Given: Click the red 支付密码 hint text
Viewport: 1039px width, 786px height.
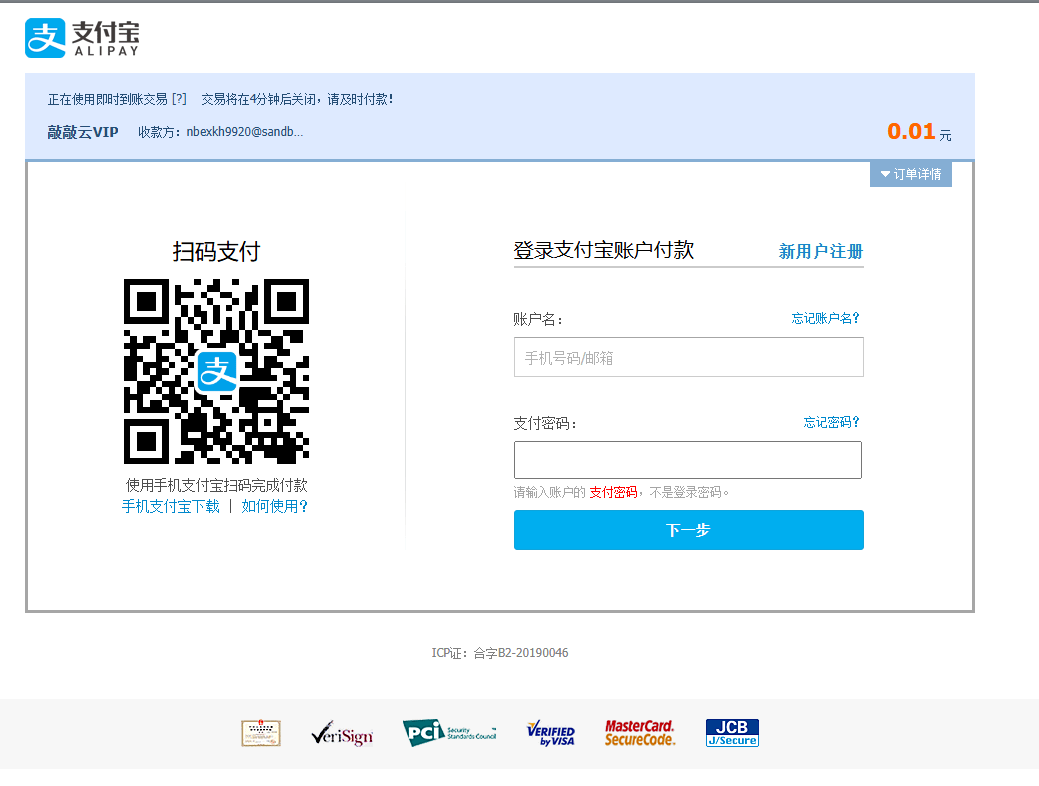Looking at the screenshot, I should [613, 492].
